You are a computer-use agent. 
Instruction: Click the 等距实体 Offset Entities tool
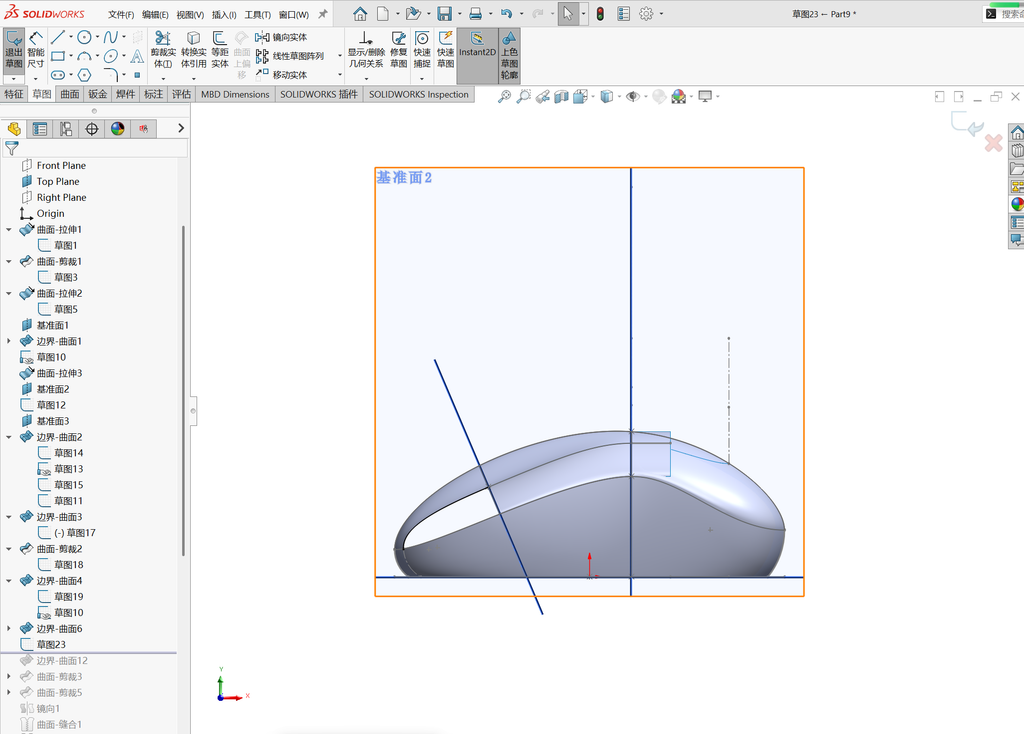click(220, 50)
